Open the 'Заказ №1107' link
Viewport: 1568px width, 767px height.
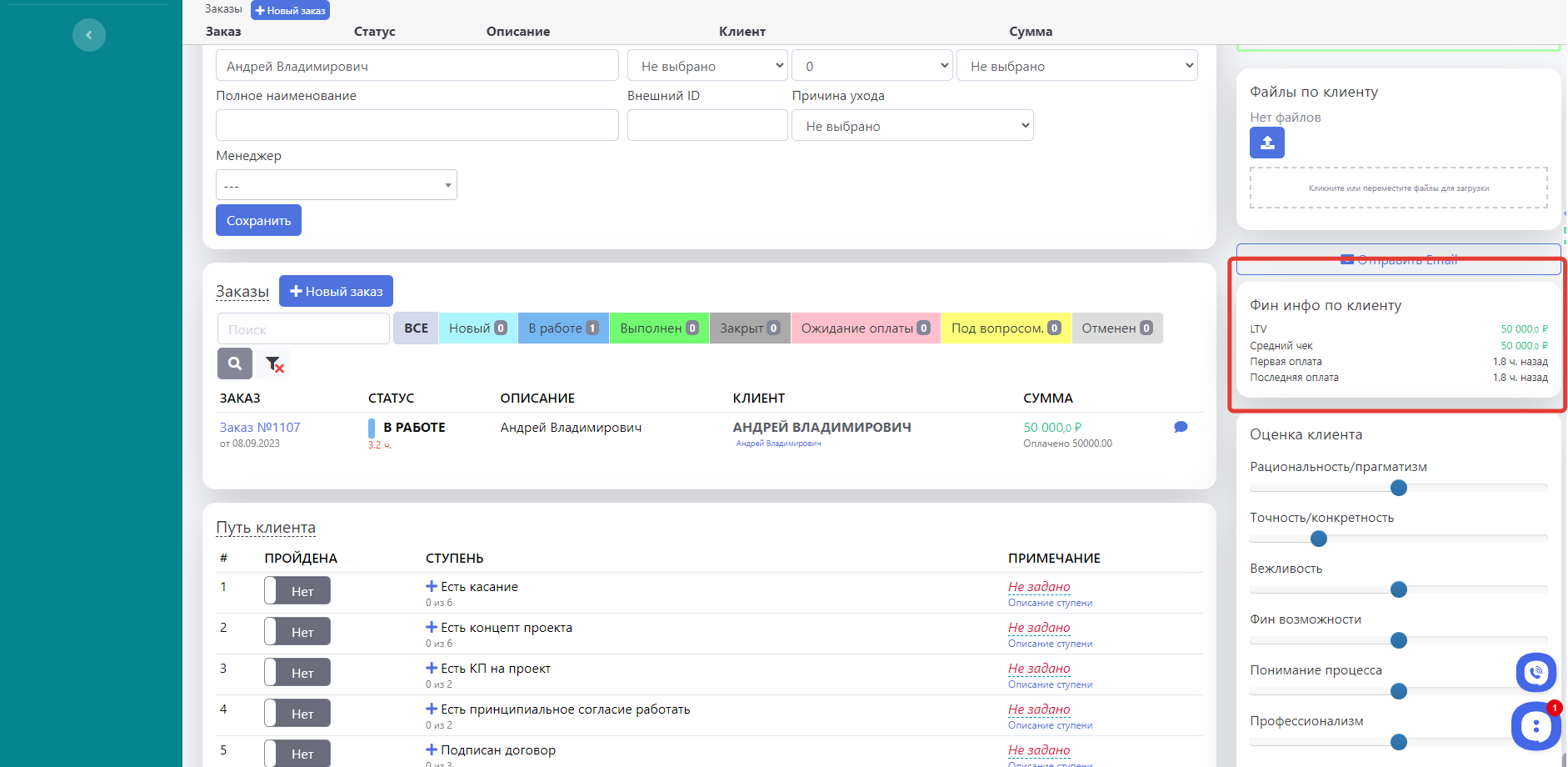click(260, 428)
